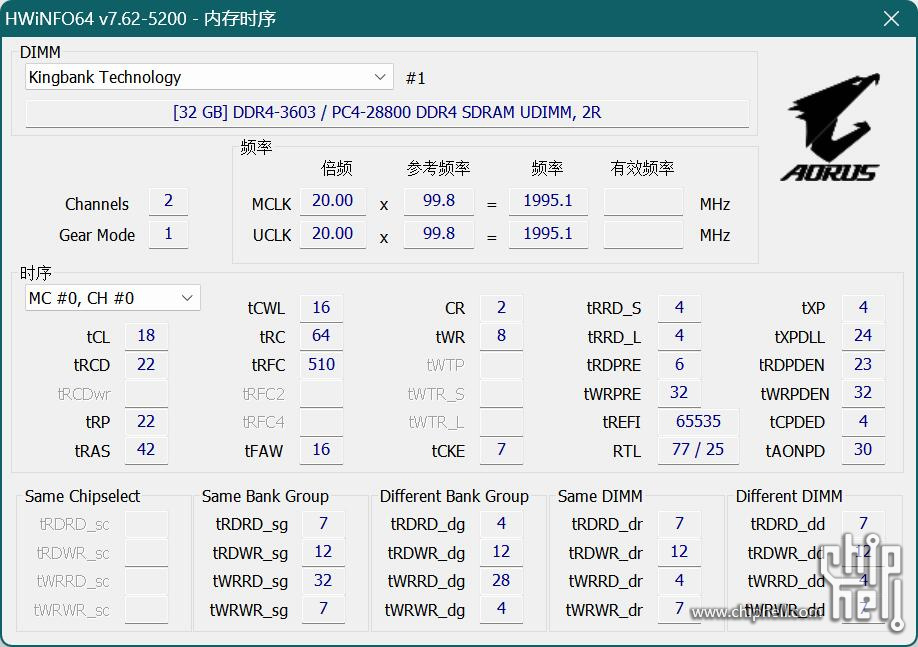Select the tWRRD_dr value 4
Image resolution: width=918 pixels, height=647 pixels.
point(679,581)
